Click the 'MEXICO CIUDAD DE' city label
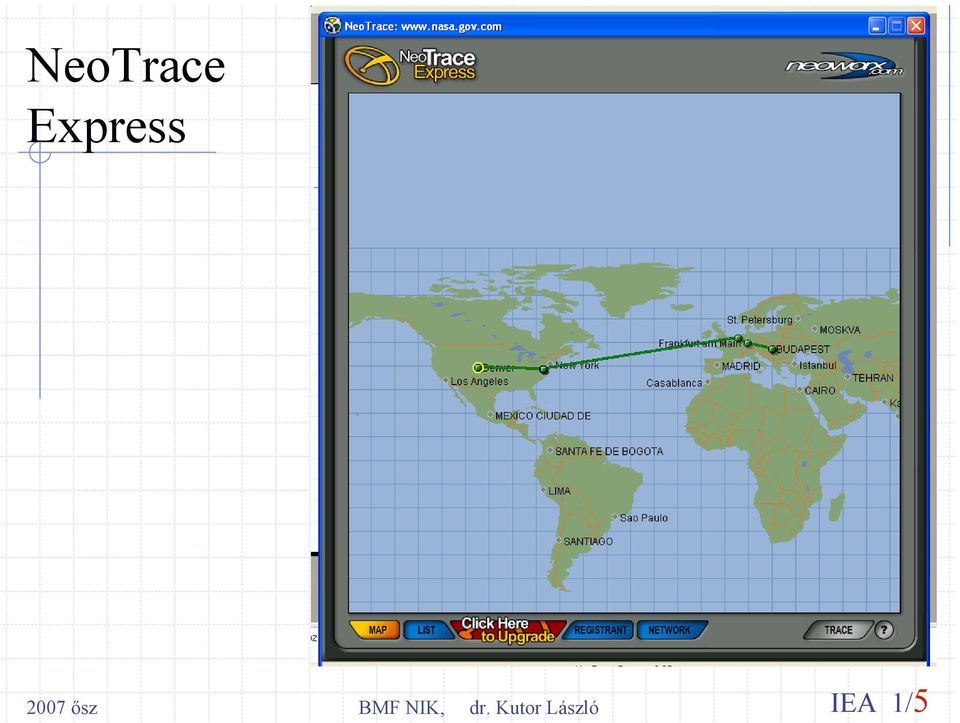 click(x=543, y=416)
